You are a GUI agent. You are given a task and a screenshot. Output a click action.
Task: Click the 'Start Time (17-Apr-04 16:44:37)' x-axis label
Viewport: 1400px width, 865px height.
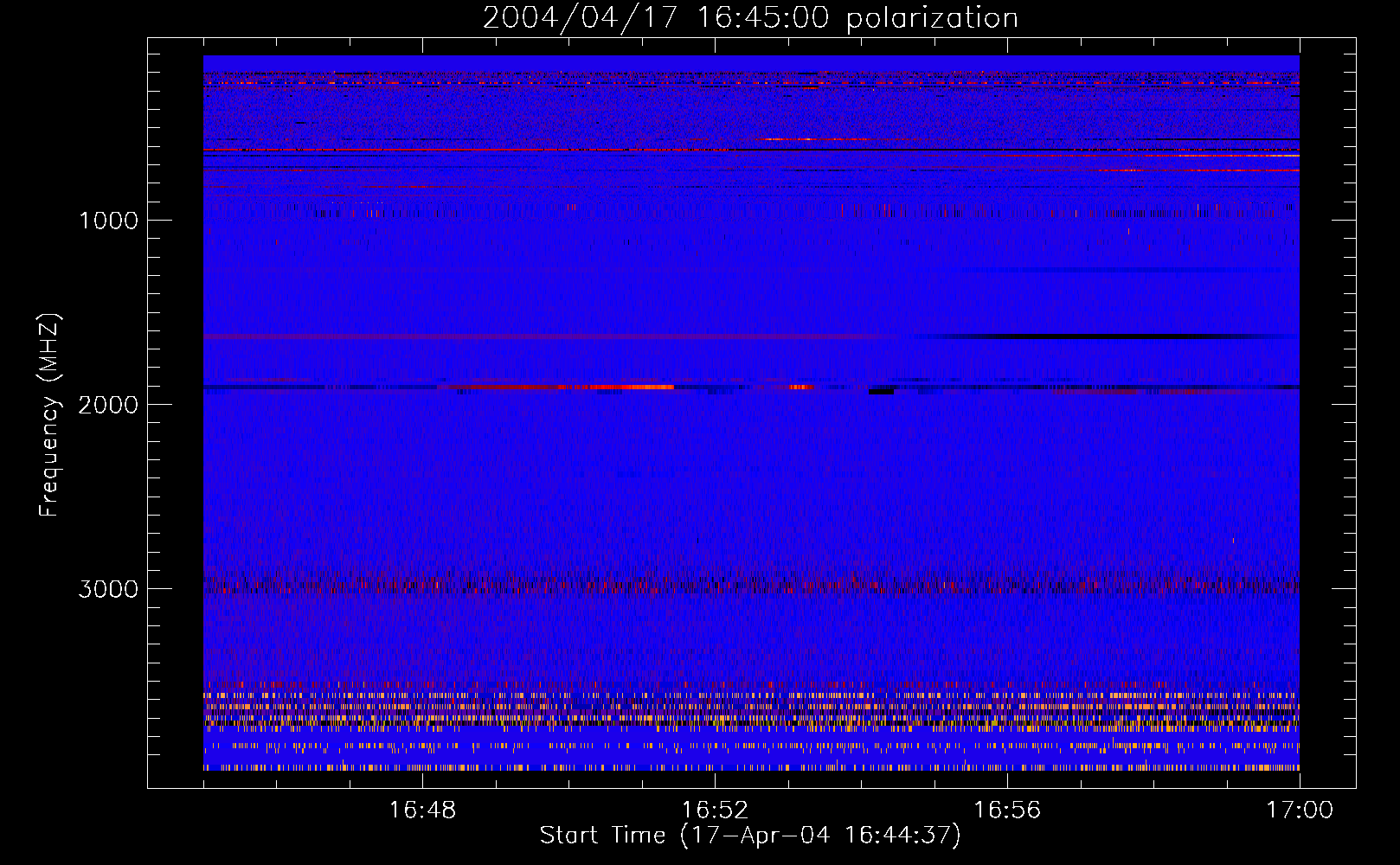coord(750,836)
